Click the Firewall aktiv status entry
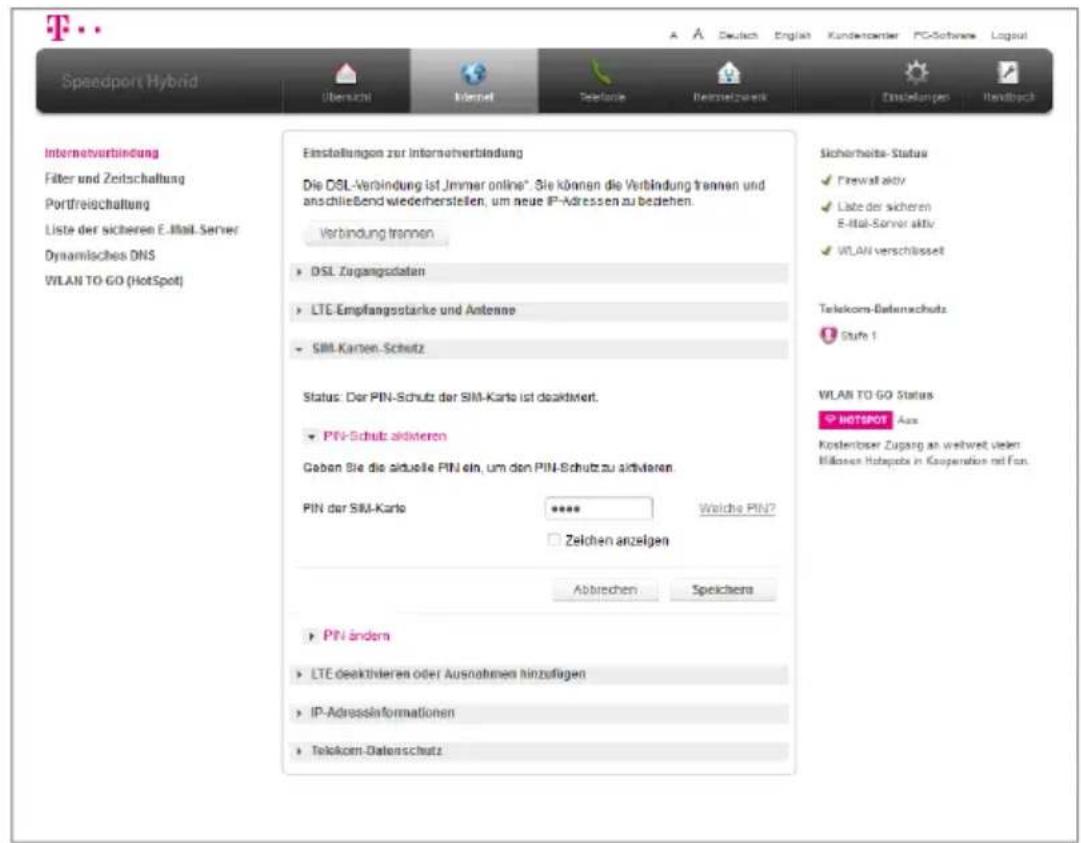The height and width of the screenshot is (843, 1081). point(863,181)
